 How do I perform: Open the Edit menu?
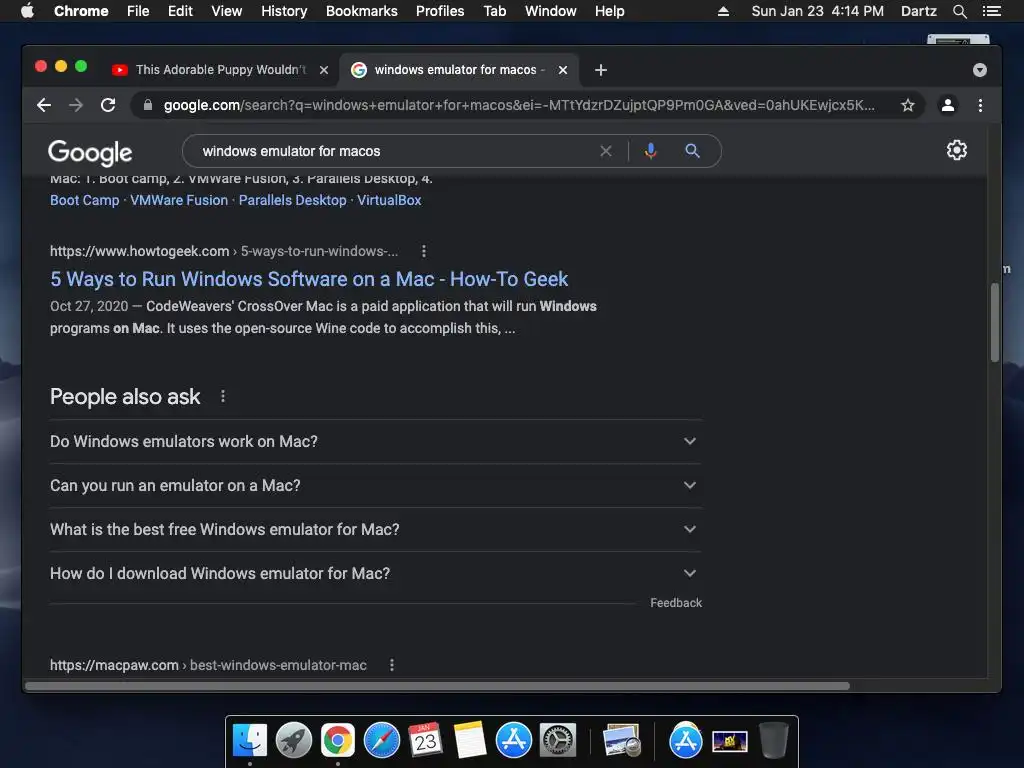pyautogui.click(x=180, y=11)
